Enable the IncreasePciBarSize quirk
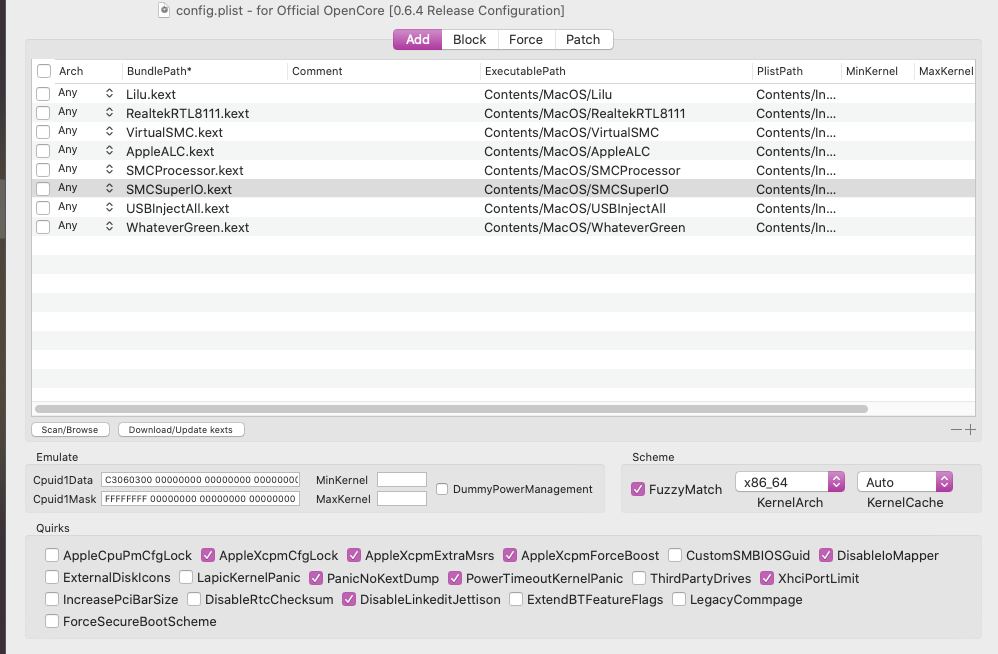This screenshot has height=654, width=998. 52,599
